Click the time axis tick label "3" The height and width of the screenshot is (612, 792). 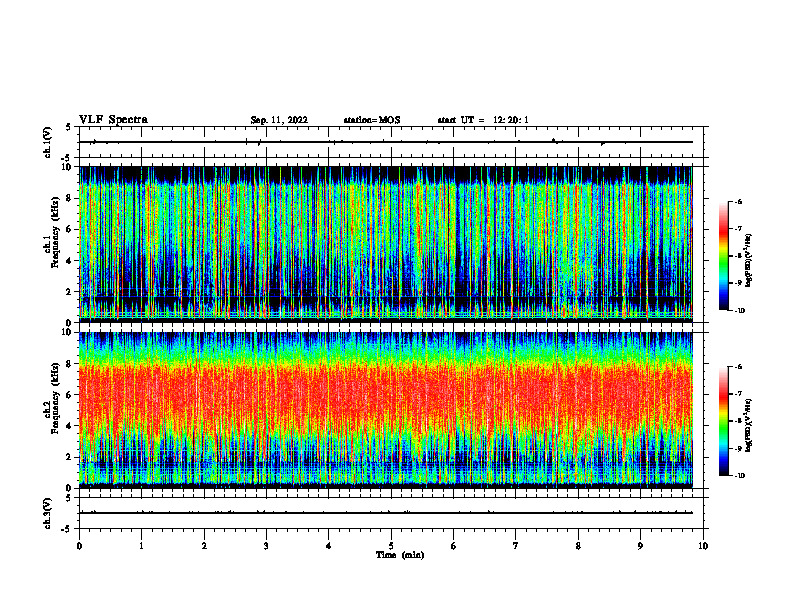[266, 546]
